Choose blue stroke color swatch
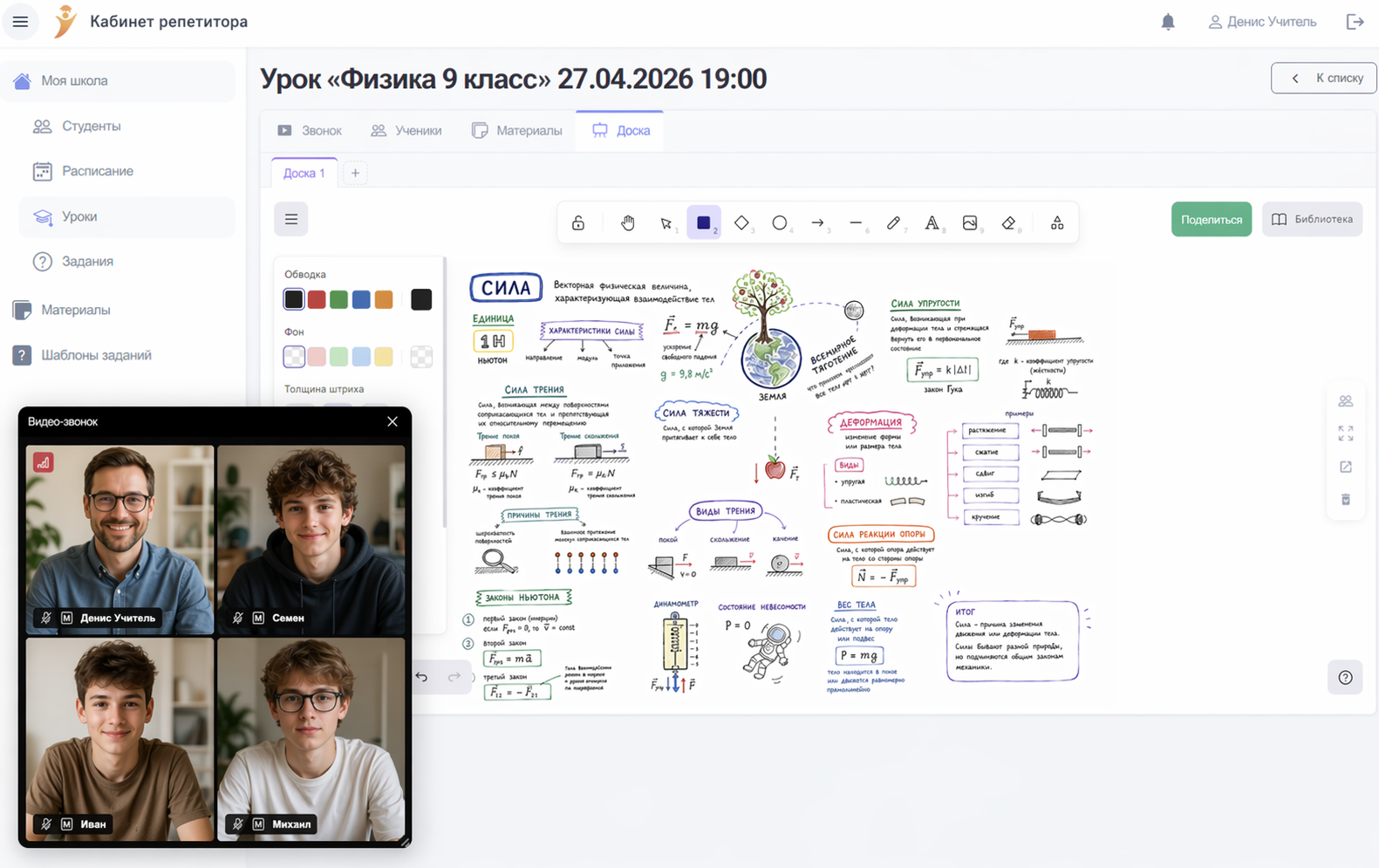This screenshot has width=1379, height=868. (361, 299)
